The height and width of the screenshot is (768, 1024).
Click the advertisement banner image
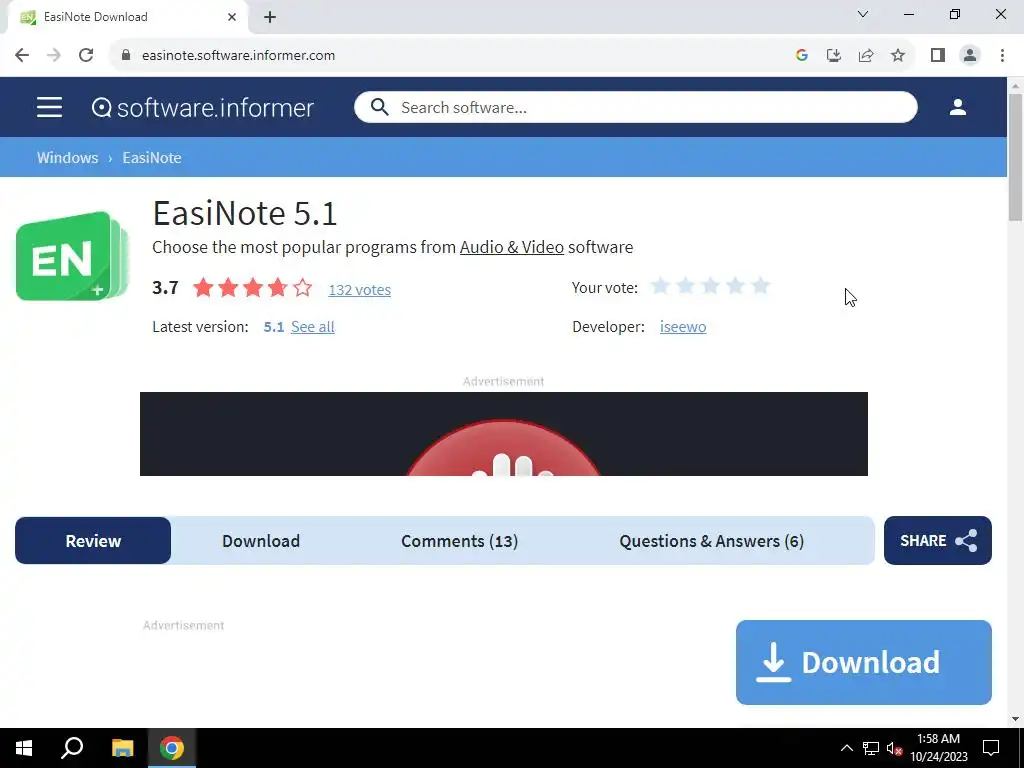(504, 434)
